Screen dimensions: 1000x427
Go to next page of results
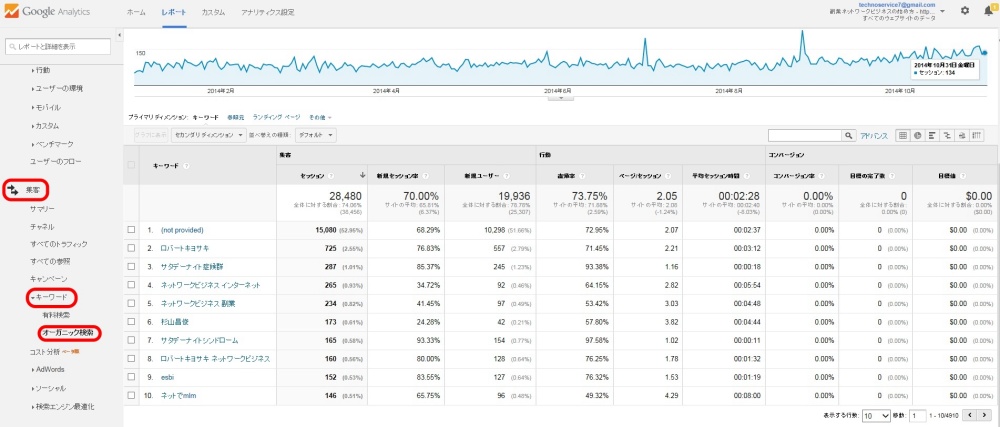pos(984,415)
